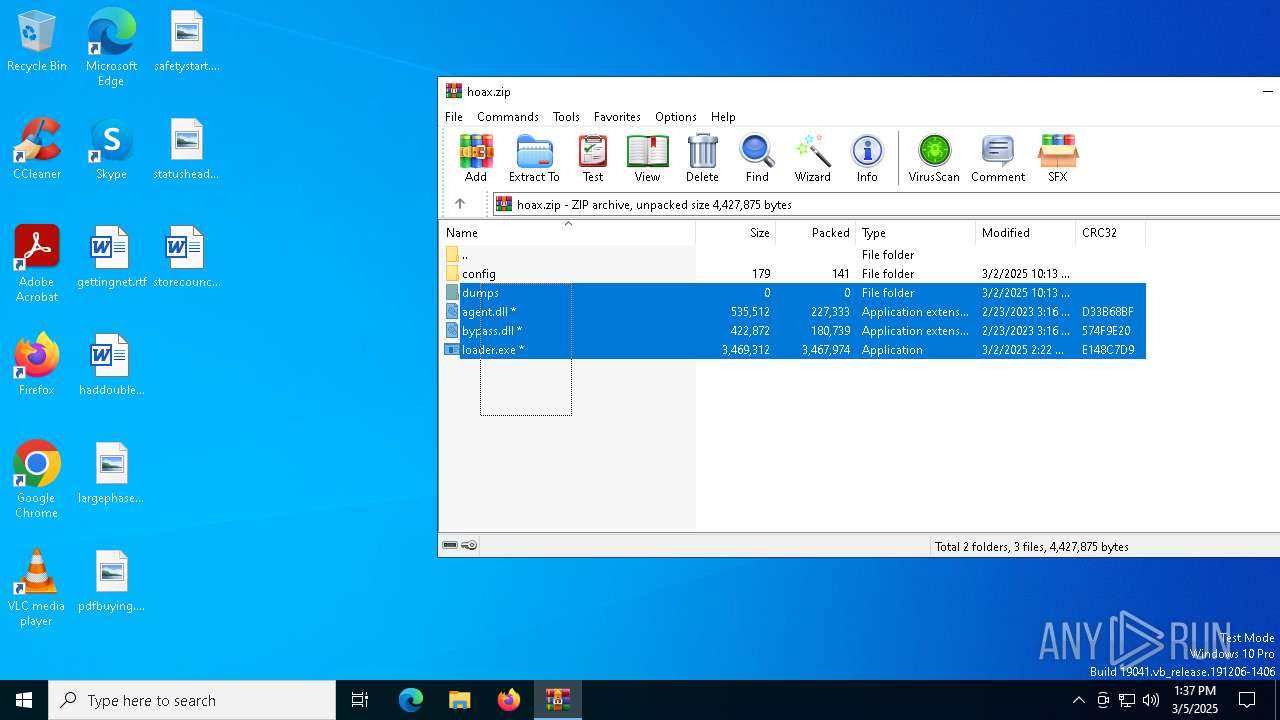Open the Tools menu
Screen dimensions: 1280x720
click(x=566, y=117)
